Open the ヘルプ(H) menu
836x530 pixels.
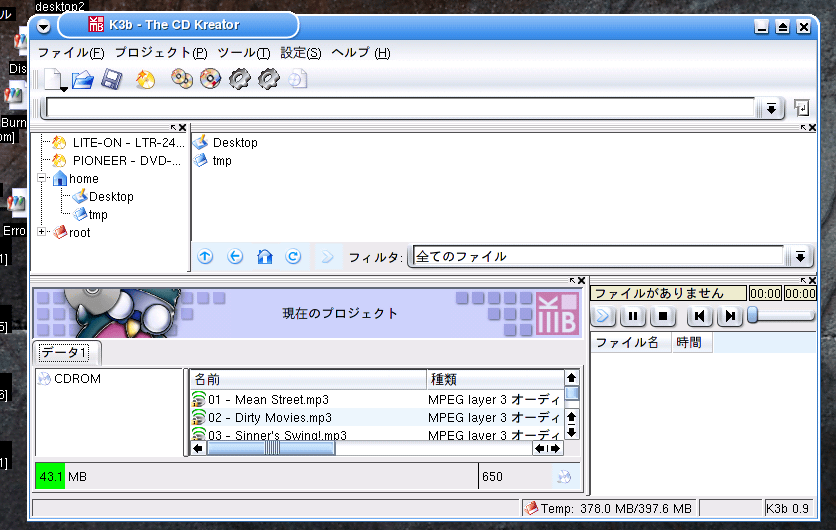(x=361, y=53)
